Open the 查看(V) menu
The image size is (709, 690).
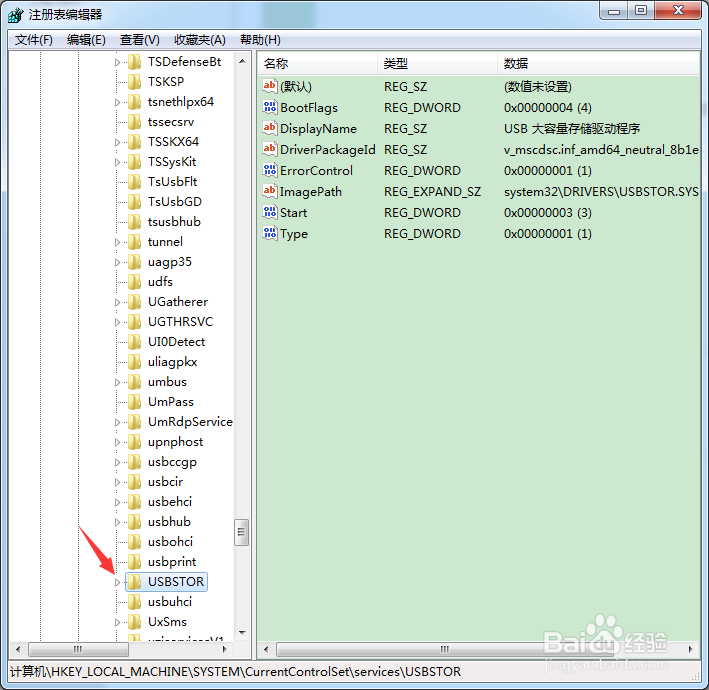click(x=139, y=40)
